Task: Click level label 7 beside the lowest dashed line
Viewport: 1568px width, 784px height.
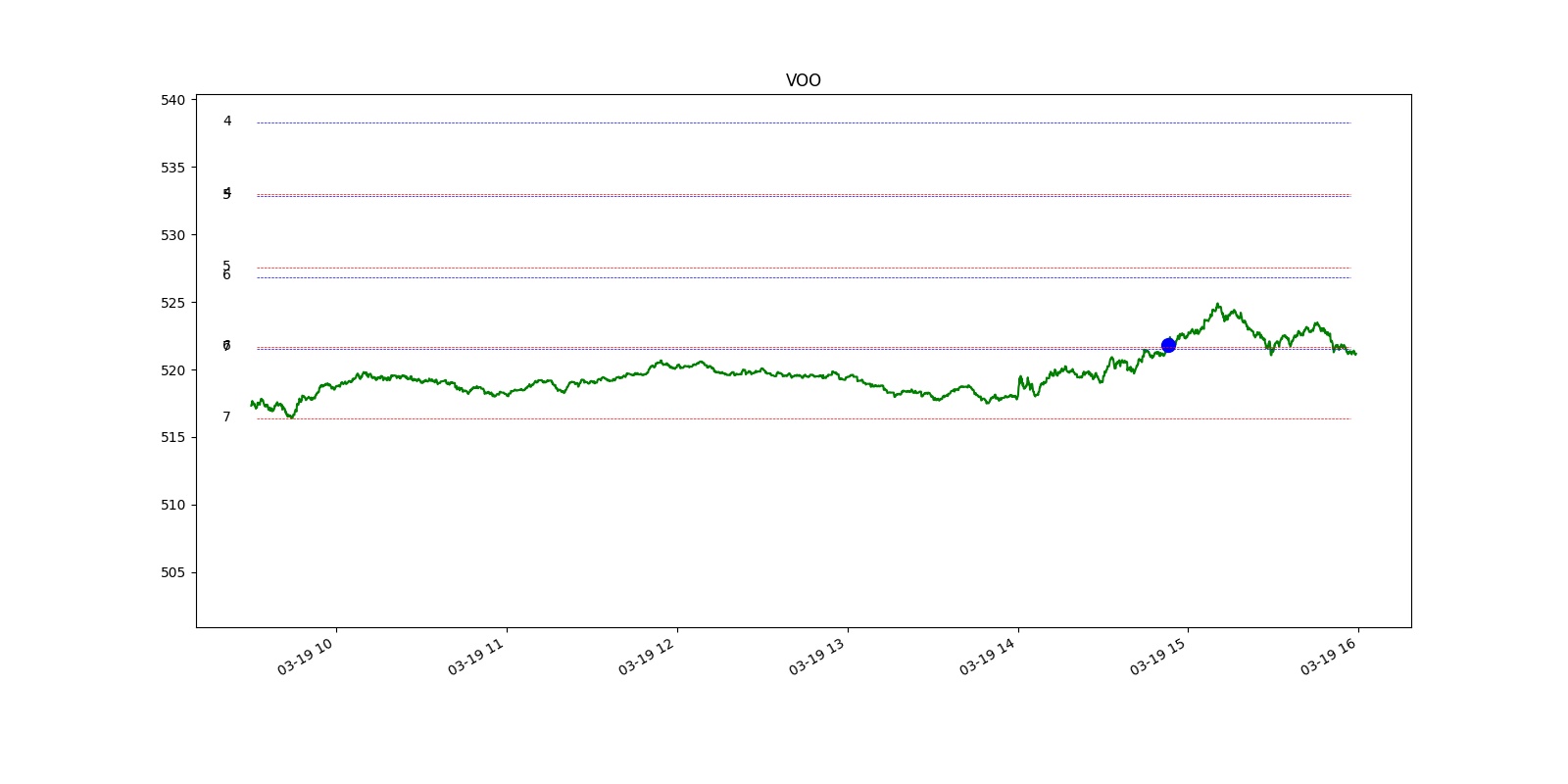Action: tap(226, 417)
